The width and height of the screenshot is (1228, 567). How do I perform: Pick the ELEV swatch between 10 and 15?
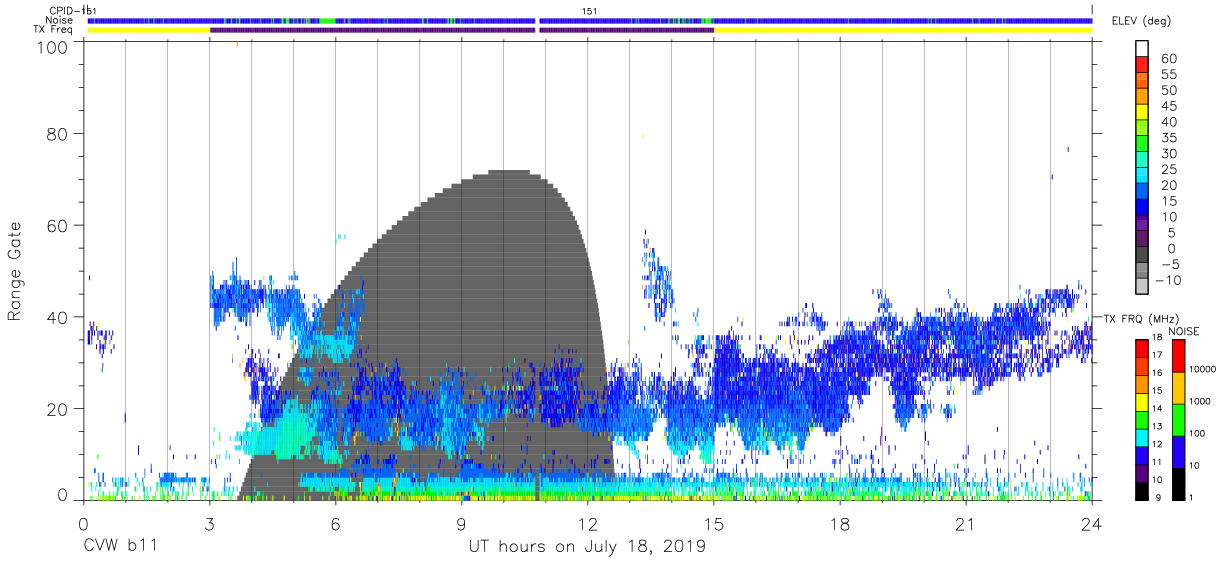point(1142,208)
